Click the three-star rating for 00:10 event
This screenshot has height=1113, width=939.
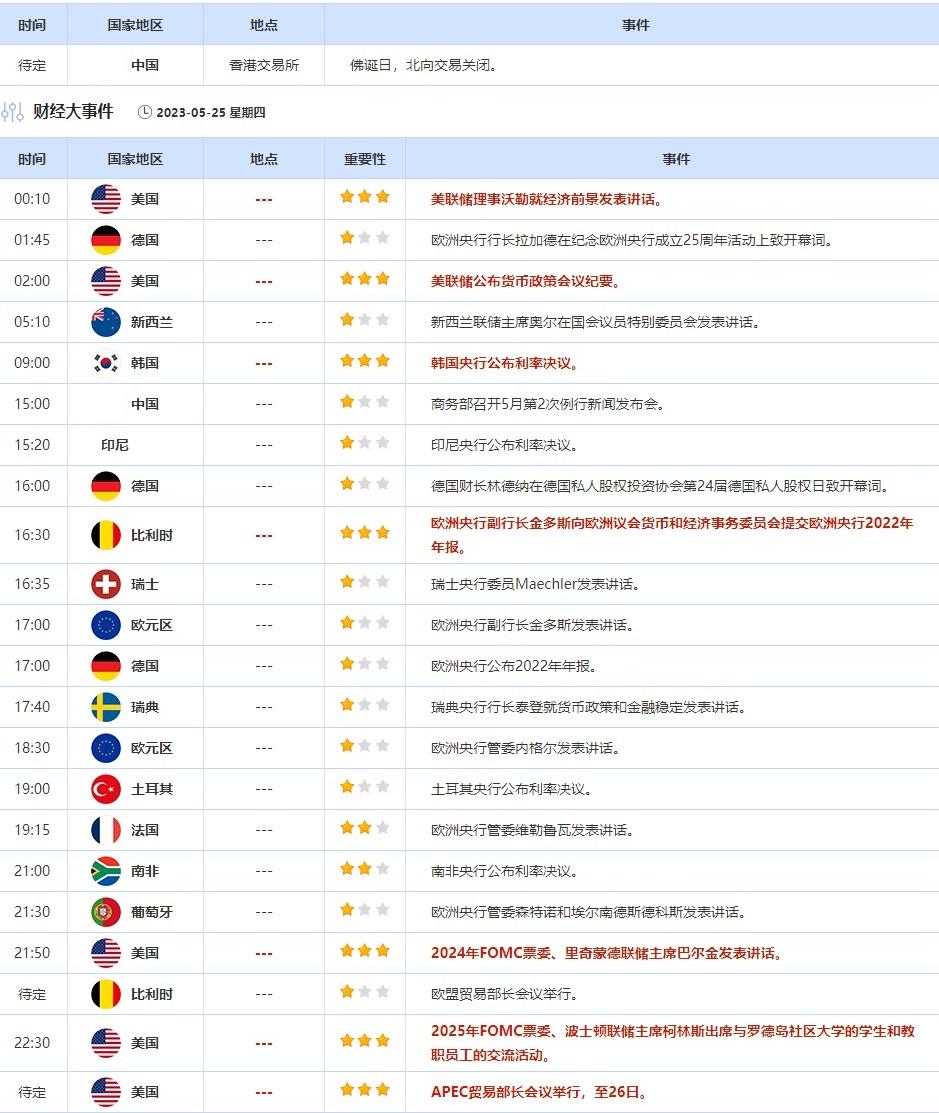(364, 197)
